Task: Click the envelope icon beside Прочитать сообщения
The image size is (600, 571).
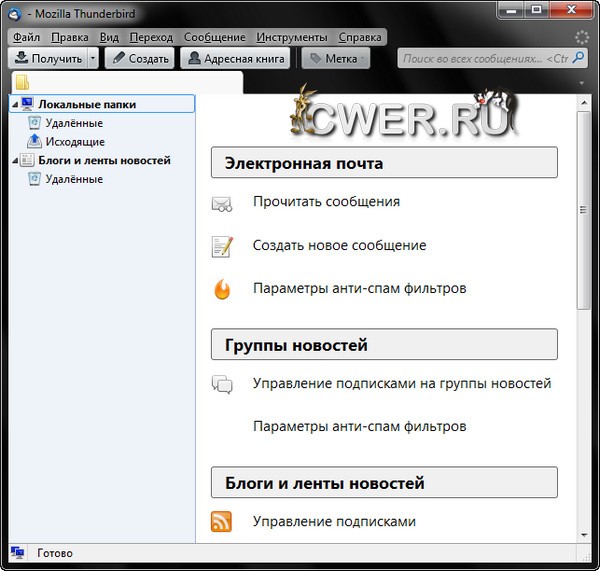Action: [222, 203]
